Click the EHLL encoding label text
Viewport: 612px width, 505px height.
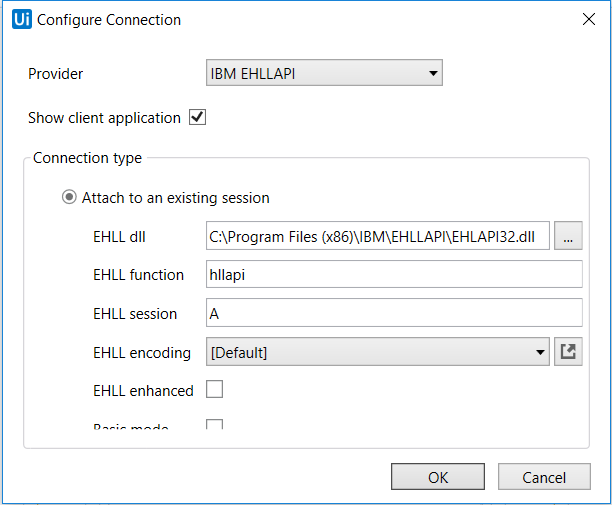[x=142, y=352]
